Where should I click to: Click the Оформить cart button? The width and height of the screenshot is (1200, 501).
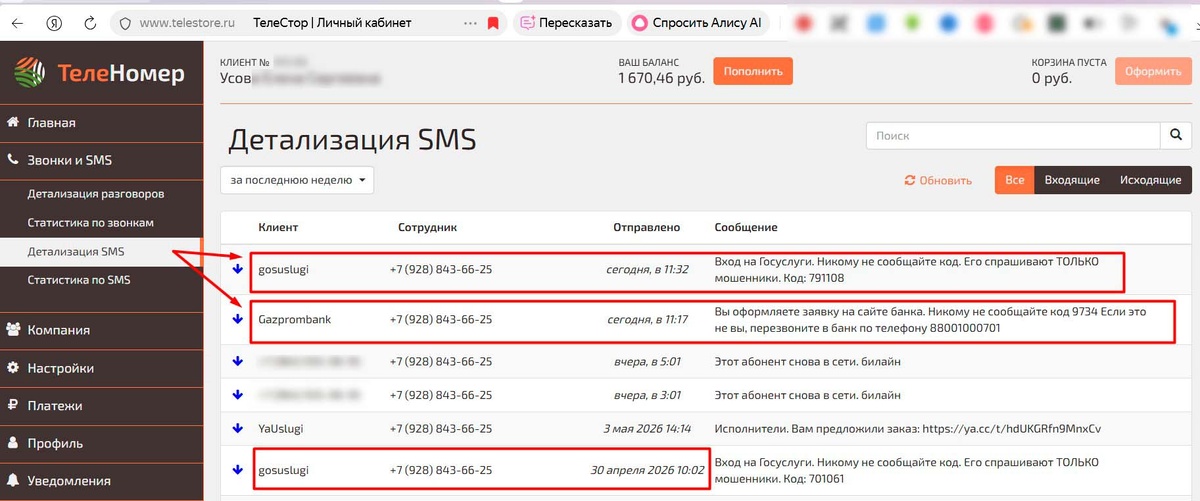(1152, 71)
